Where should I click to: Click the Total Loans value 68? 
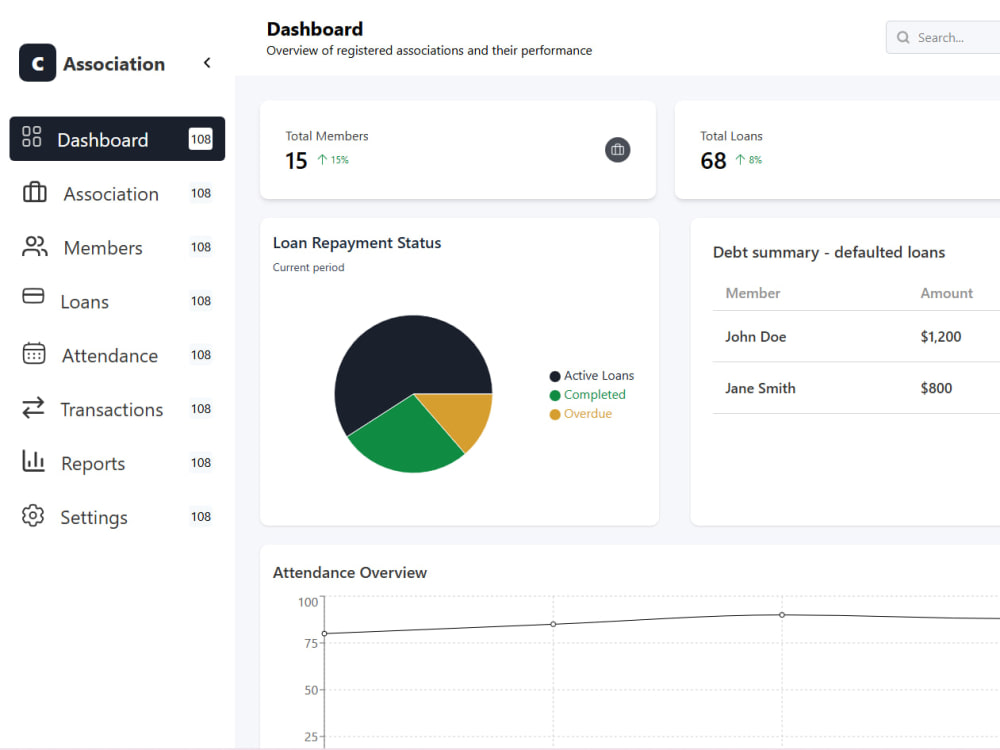[713, 161]
